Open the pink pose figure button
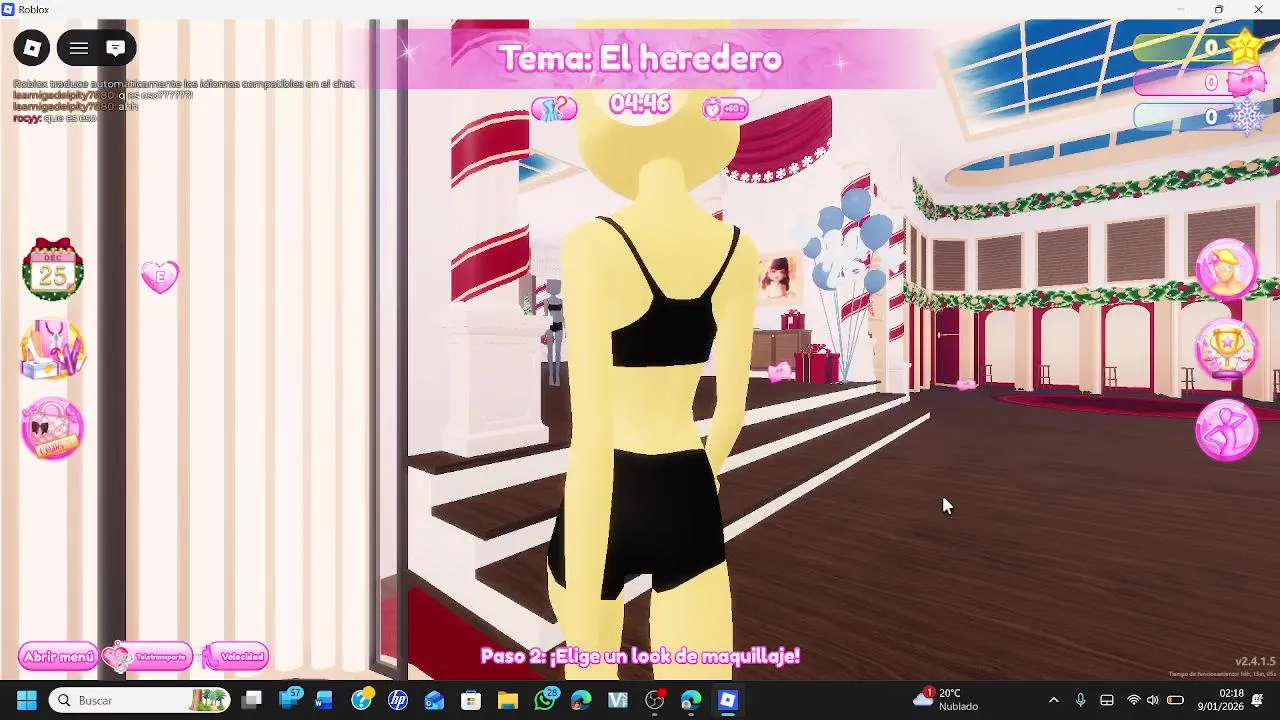The image size is (1280, 720). click(x=1227, y=430)
